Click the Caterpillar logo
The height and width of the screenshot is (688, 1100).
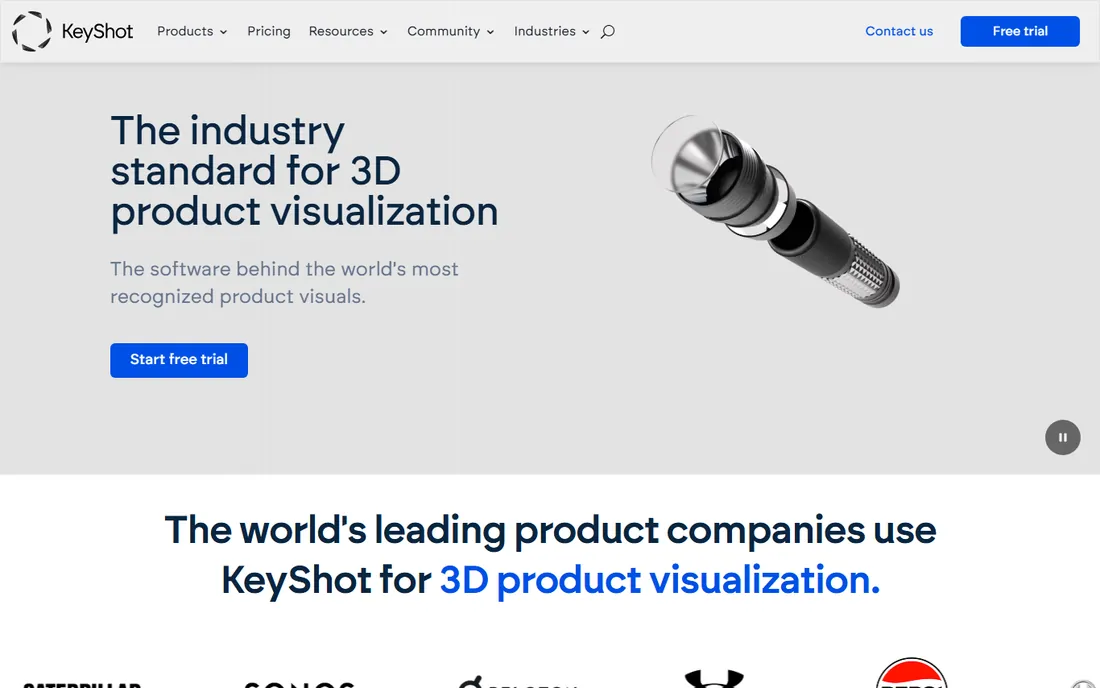point(82,684)
